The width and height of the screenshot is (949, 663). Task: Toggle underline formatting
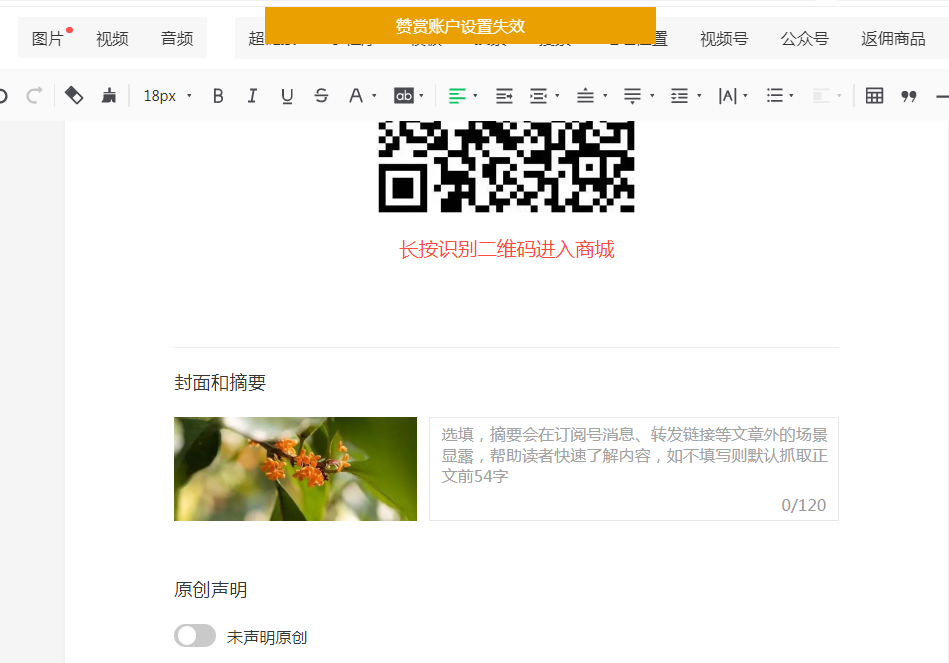pos(287,96)
